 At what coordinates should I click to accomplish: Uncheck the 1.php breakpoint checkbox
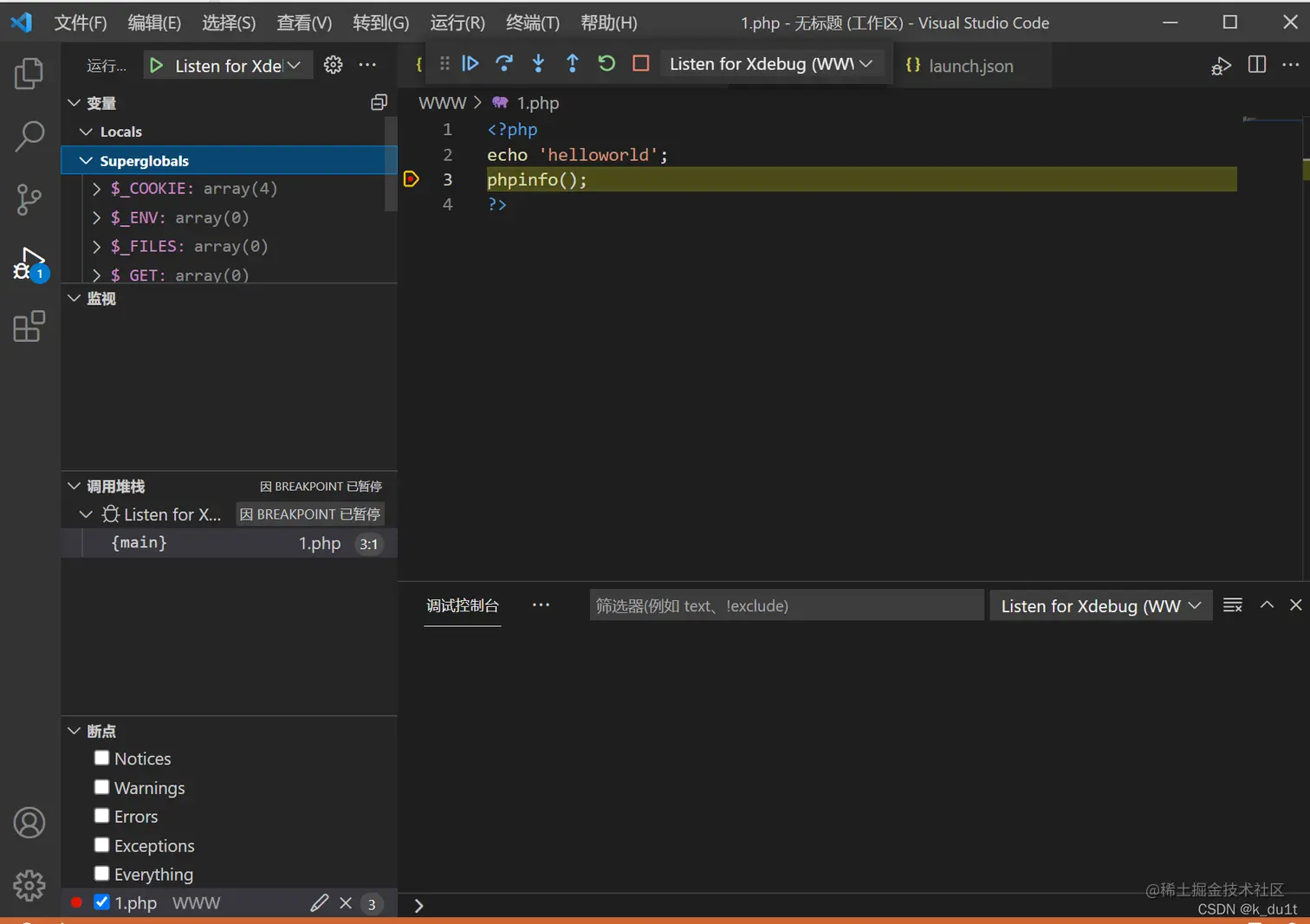(x=101, y=902)
